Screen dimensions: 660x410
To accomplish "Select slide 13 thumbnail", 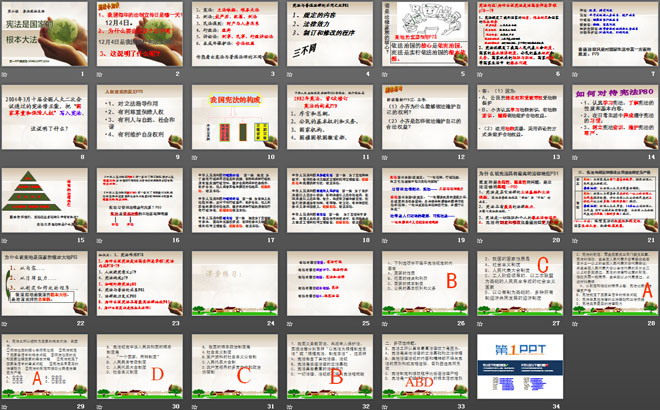I will (520, 117).
